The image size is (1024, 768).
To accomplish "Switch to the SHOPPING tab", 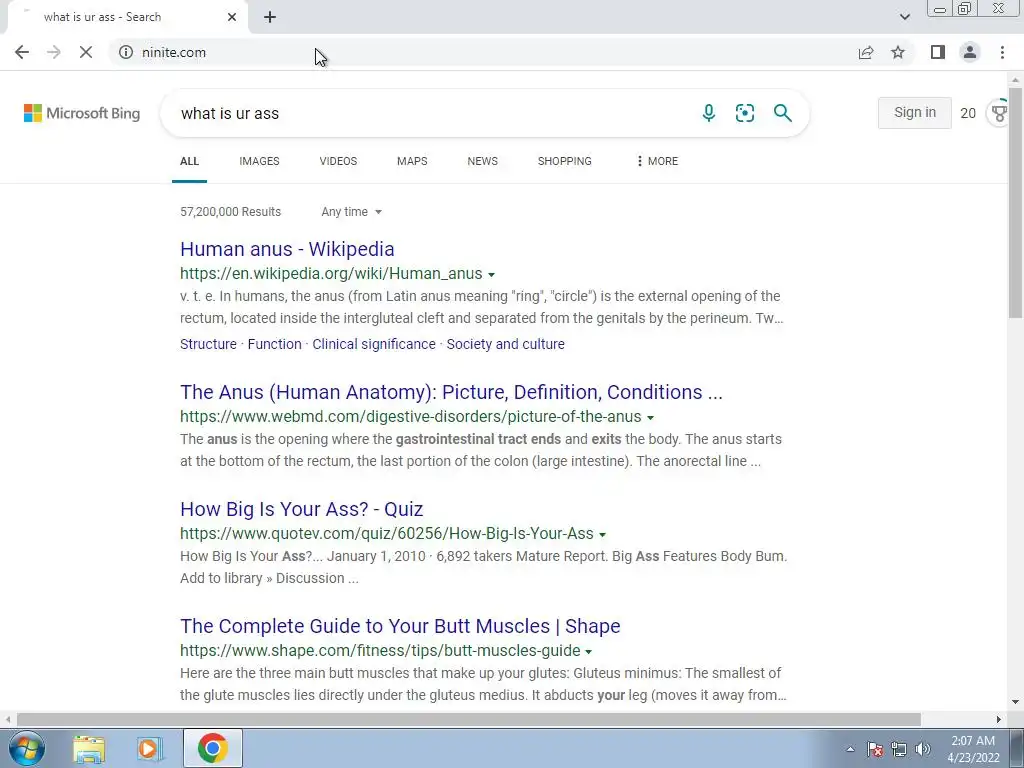I will 565,161.
